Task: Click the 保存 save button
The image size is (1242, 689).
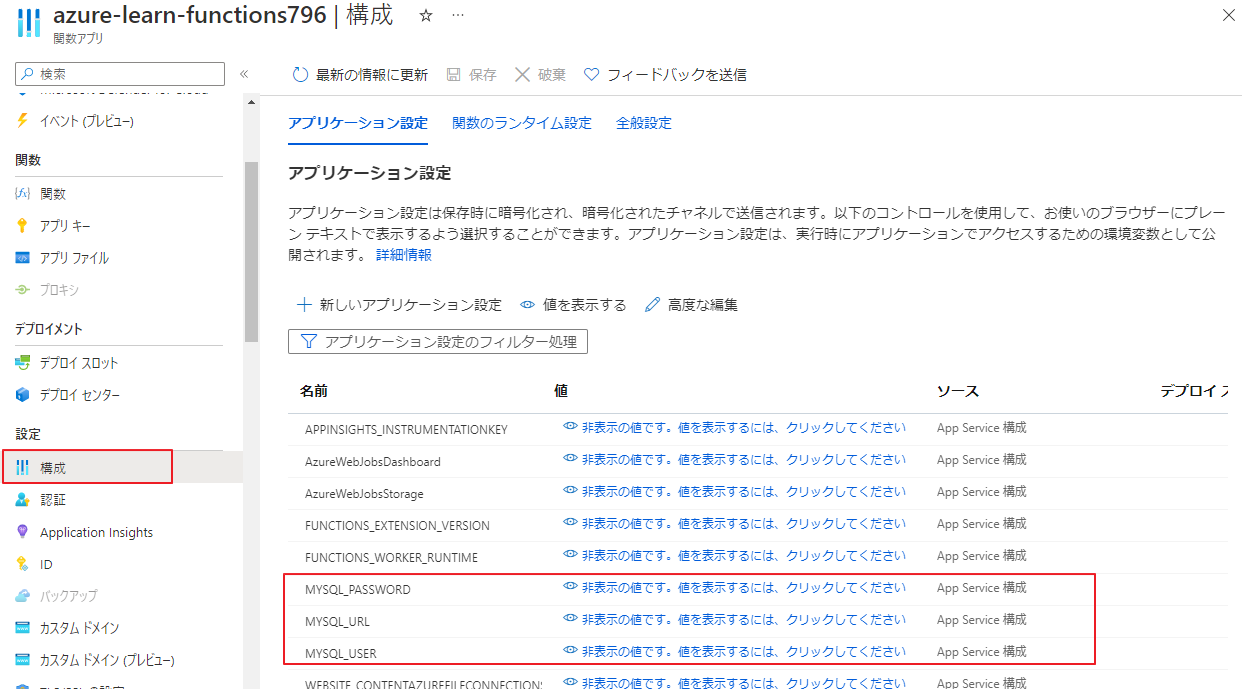Action: click(x=471, y=75)
